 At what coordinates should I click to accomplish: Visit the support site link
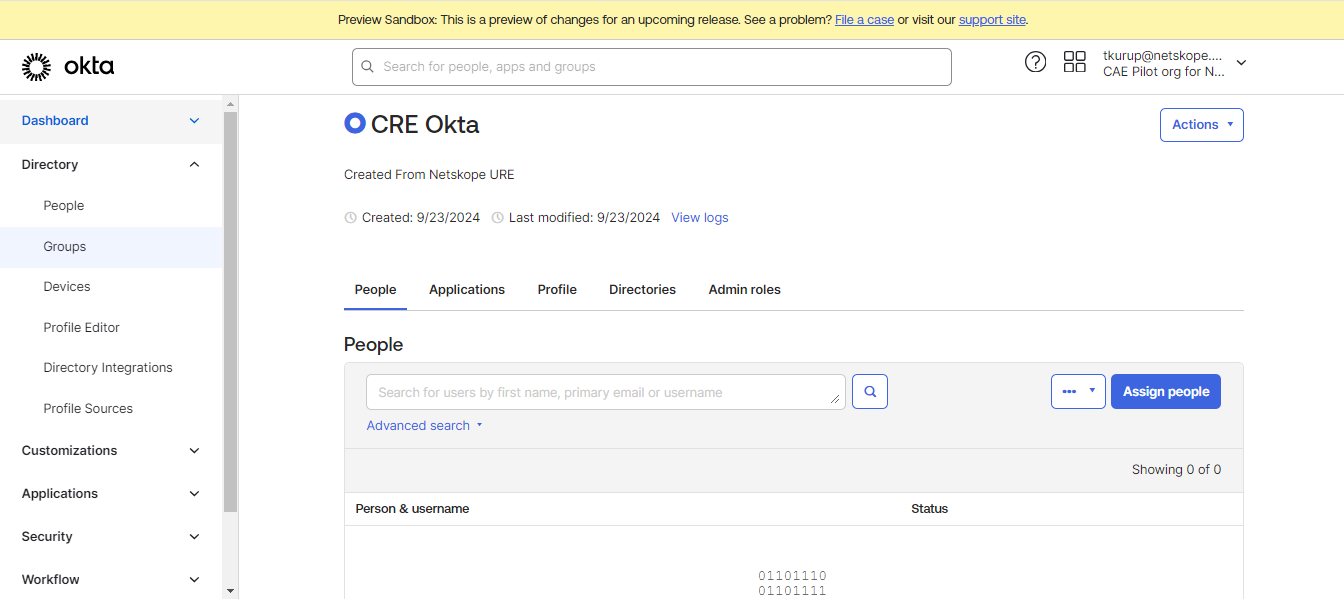point(992,20)
